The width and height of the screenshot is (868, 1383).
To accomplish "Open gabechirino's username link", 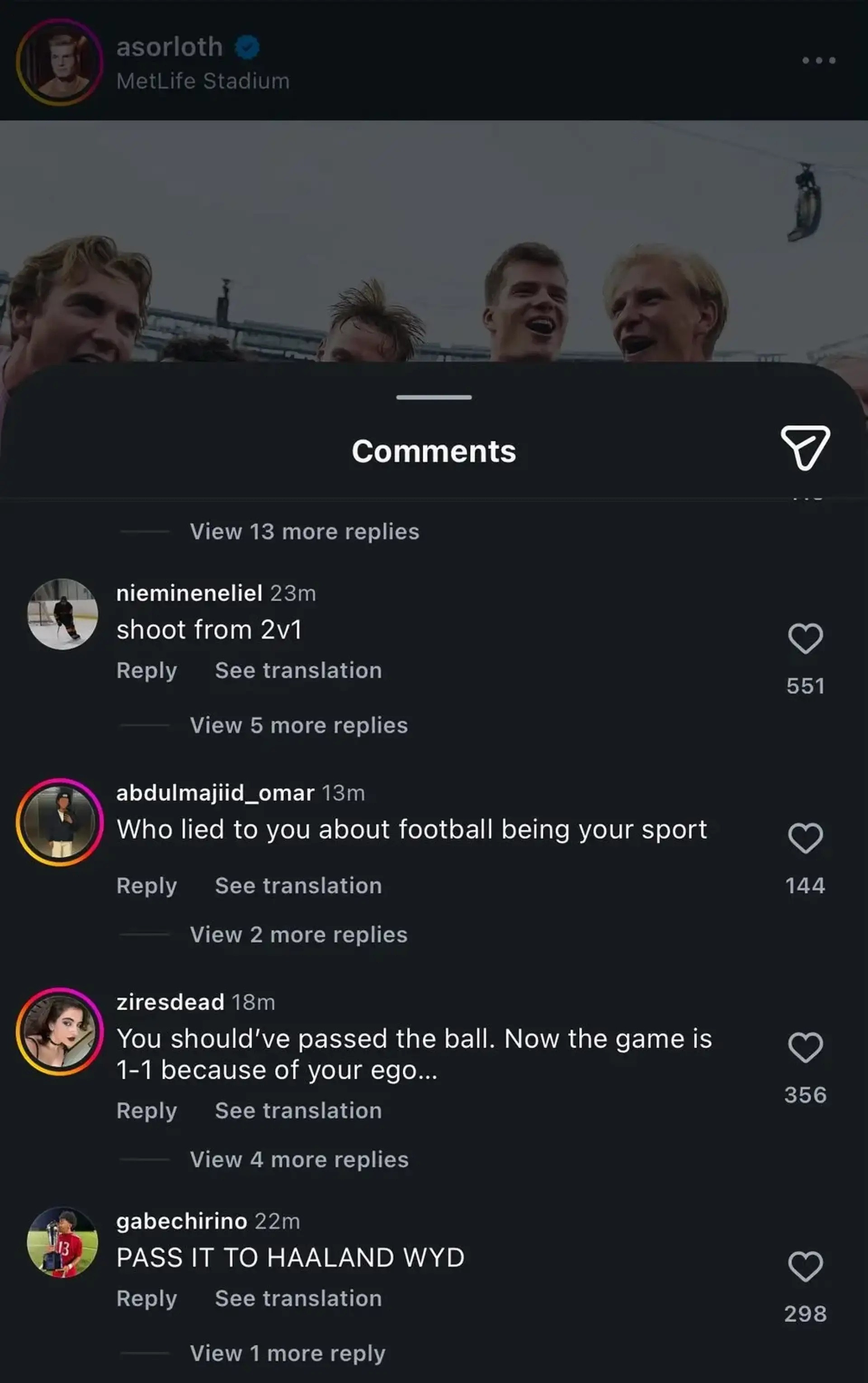I will (181, 1222).
